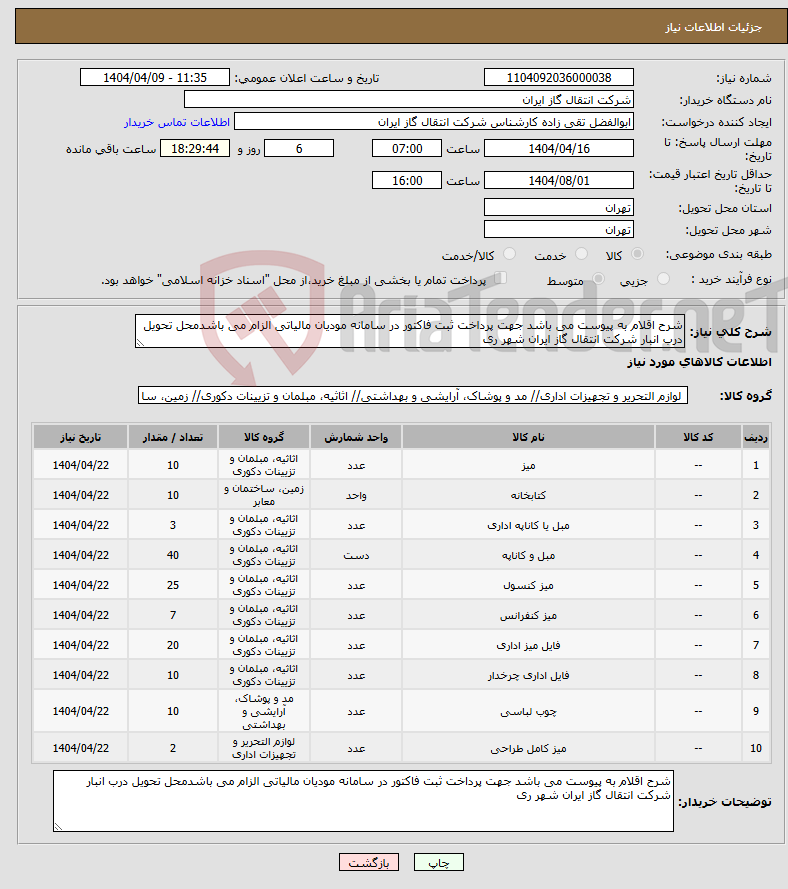Click the کتابخانه item name cell

pos(528,495)
